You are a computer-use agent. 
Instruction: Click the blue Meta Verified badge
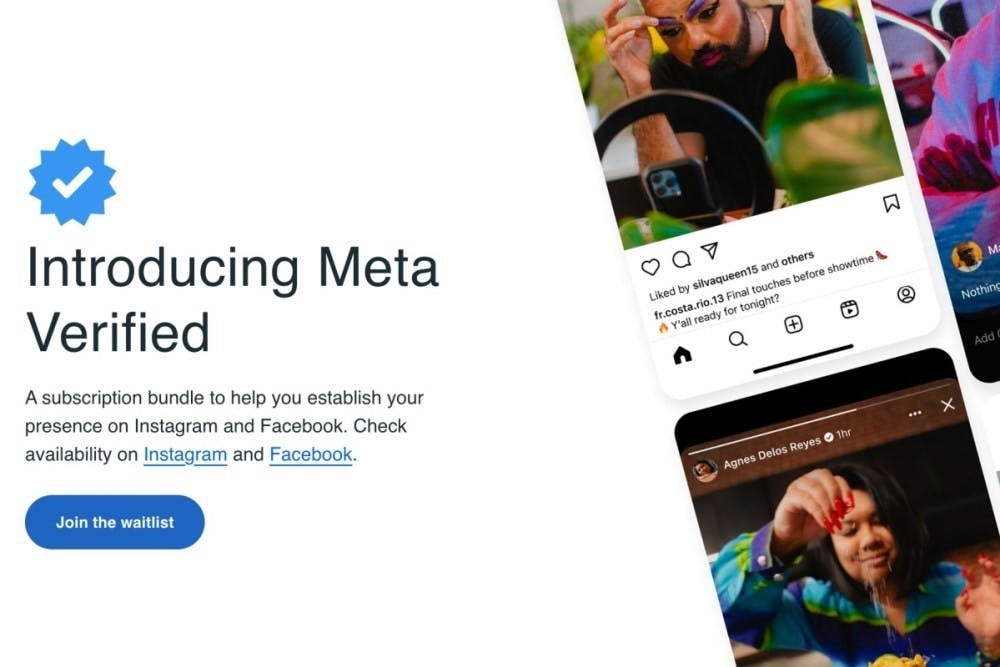tap(72, 182)
